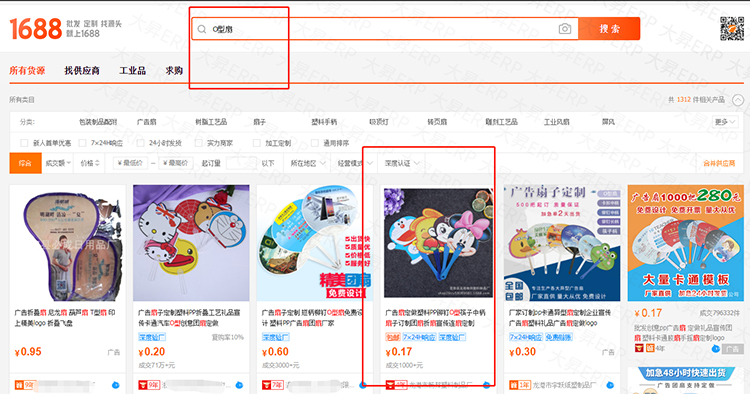This screenshot has width=750, height=408.
Task: Filter by 屏风 category
Action: [x=608, y=122]
